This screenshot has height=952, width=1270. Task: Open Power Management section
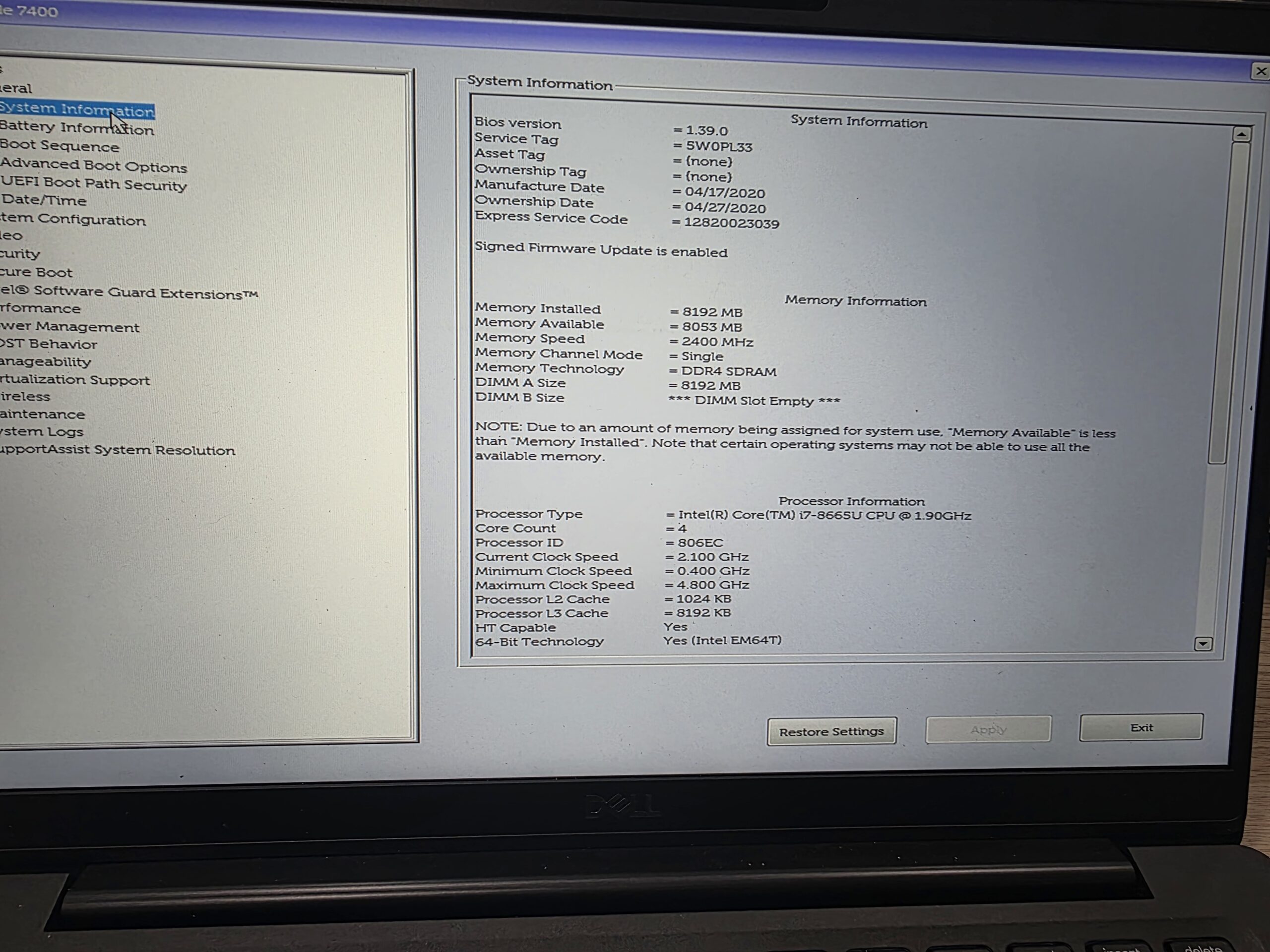pyautogui.click(x=69, y=327)
